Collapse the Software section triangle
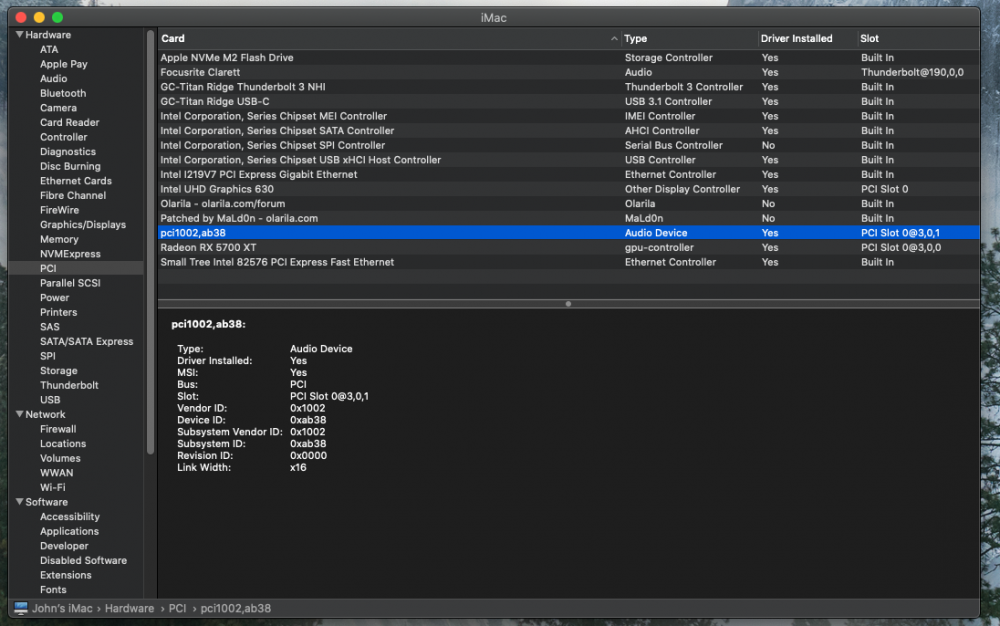The height and width of the screenshot is (626, 1000). (x=20, y=502)
